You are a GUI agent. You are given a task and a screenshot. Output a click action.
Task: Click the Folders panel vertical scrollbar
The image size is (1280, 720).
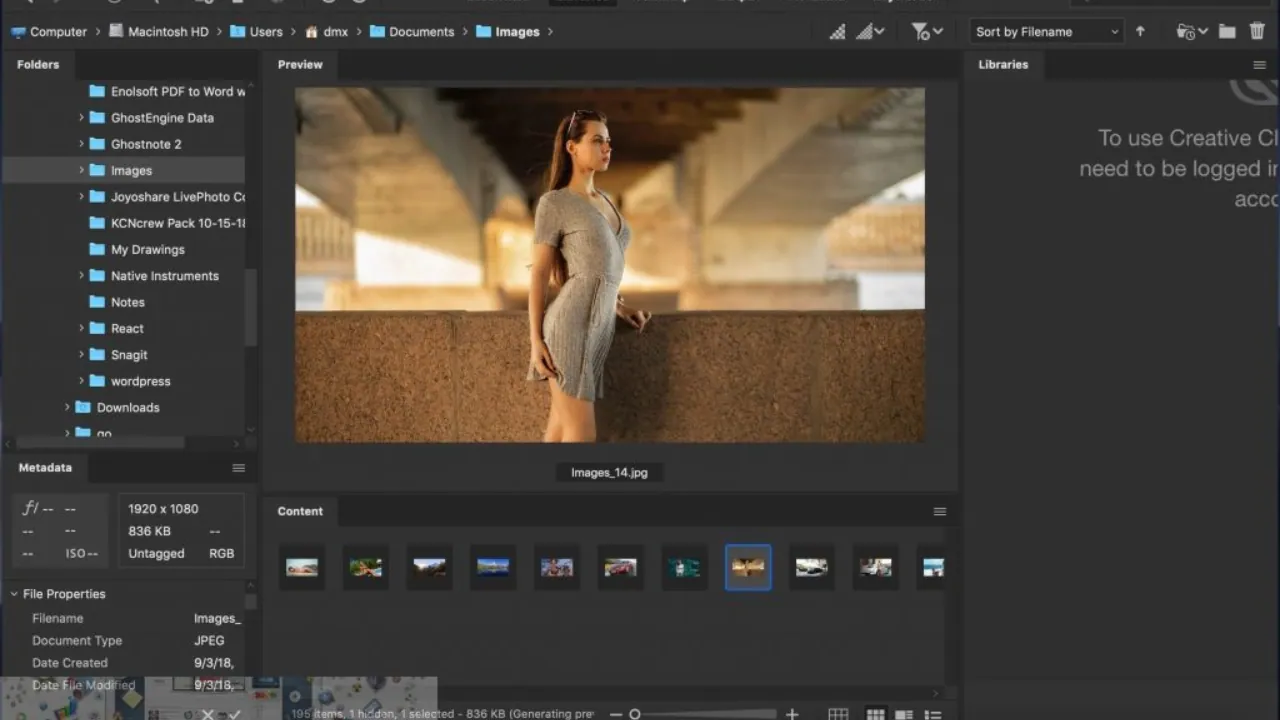(x=251, y=308)
